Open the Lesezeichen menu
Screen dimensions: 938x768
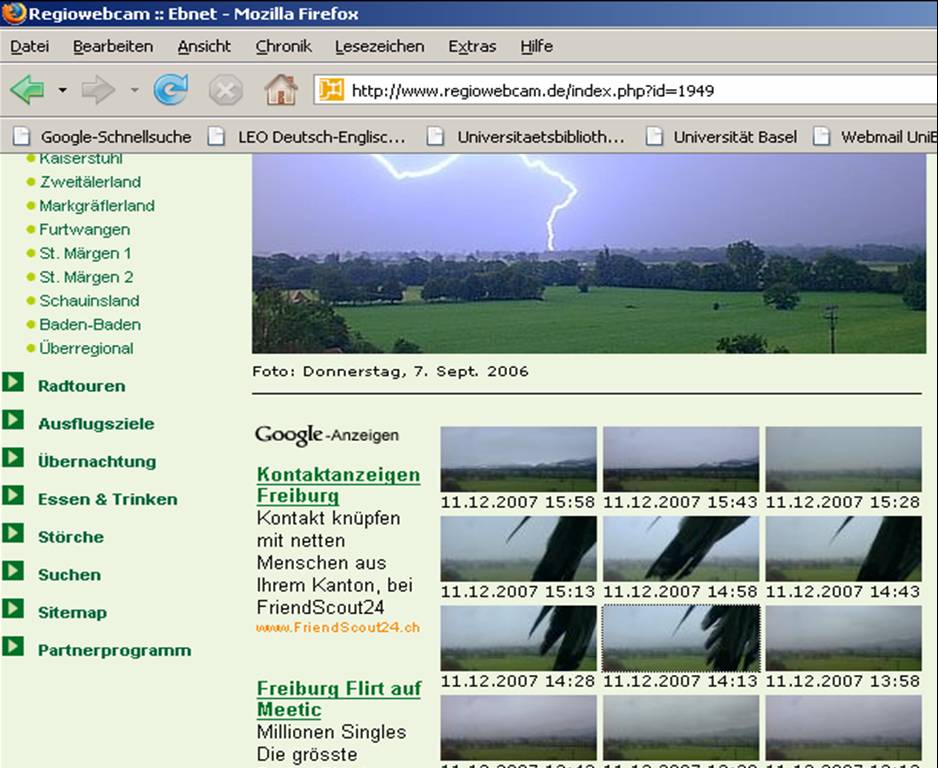coord(379,46)
